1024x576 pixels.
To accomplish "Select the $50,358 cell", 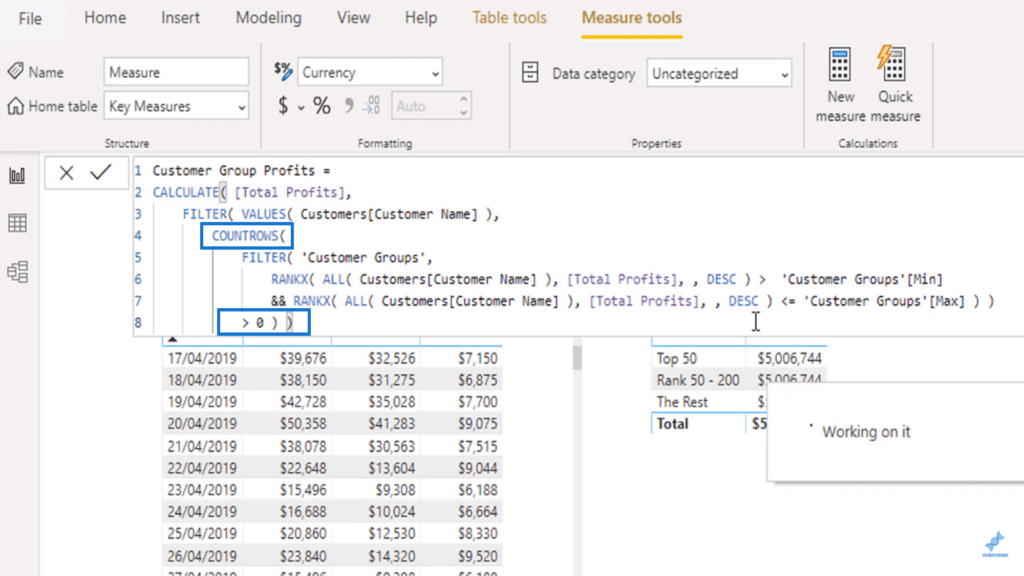I will pos(303,424).
